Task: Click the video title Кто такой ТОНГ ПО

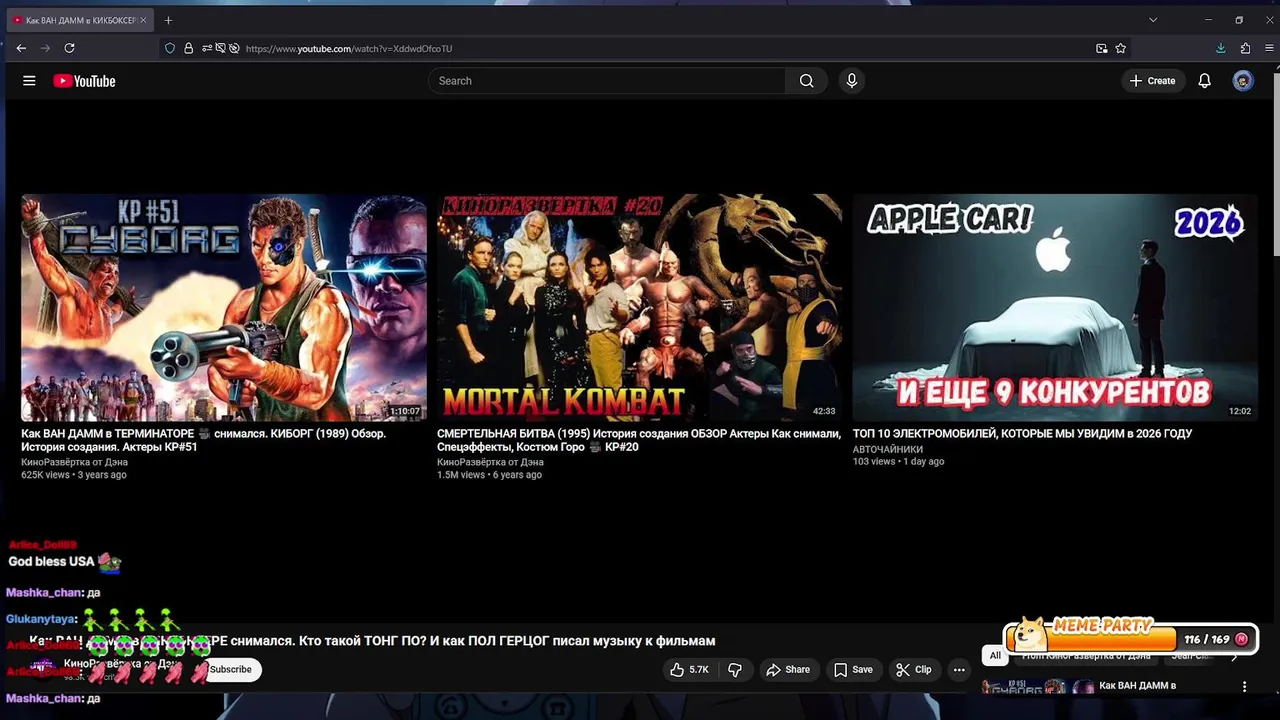Action: (x=372, y=641)
